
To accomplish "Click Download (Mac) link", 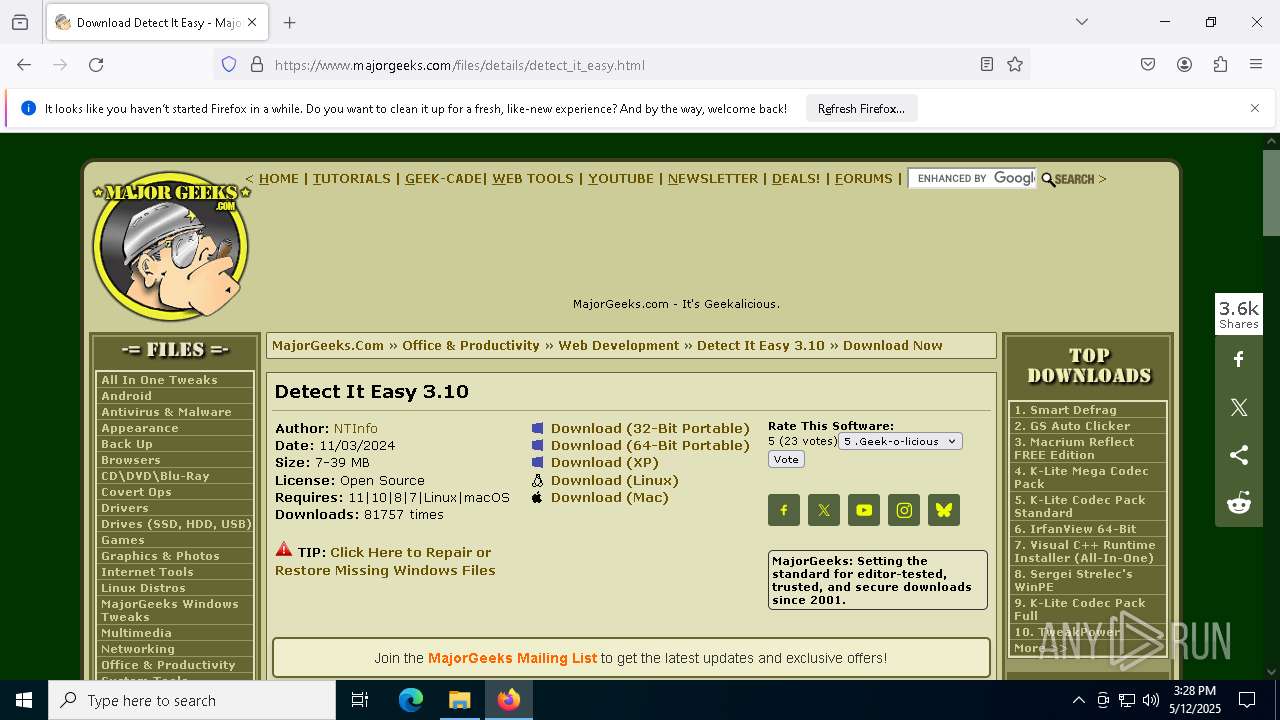I will click(610, 497).
